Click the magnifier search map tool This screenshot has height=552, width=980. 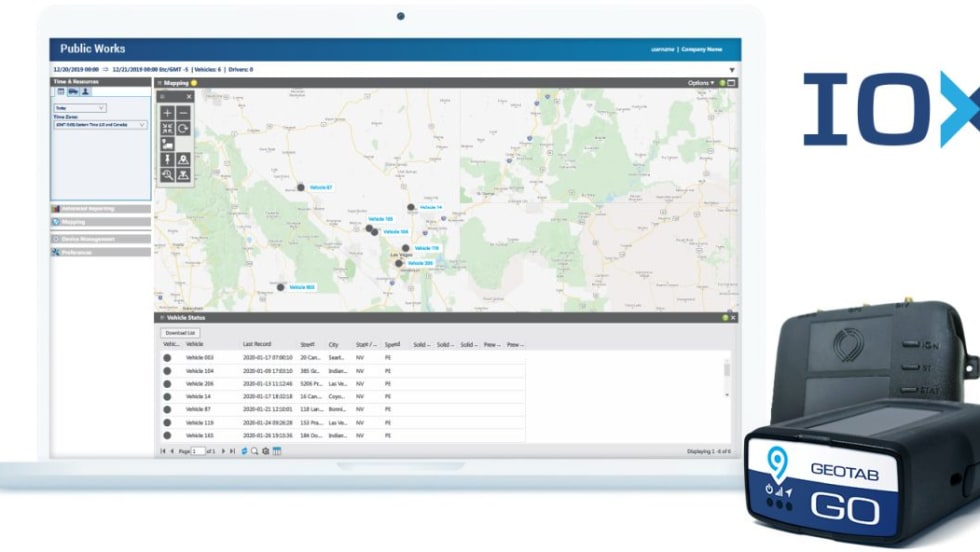pyautogui.click(x=167, y=175)
